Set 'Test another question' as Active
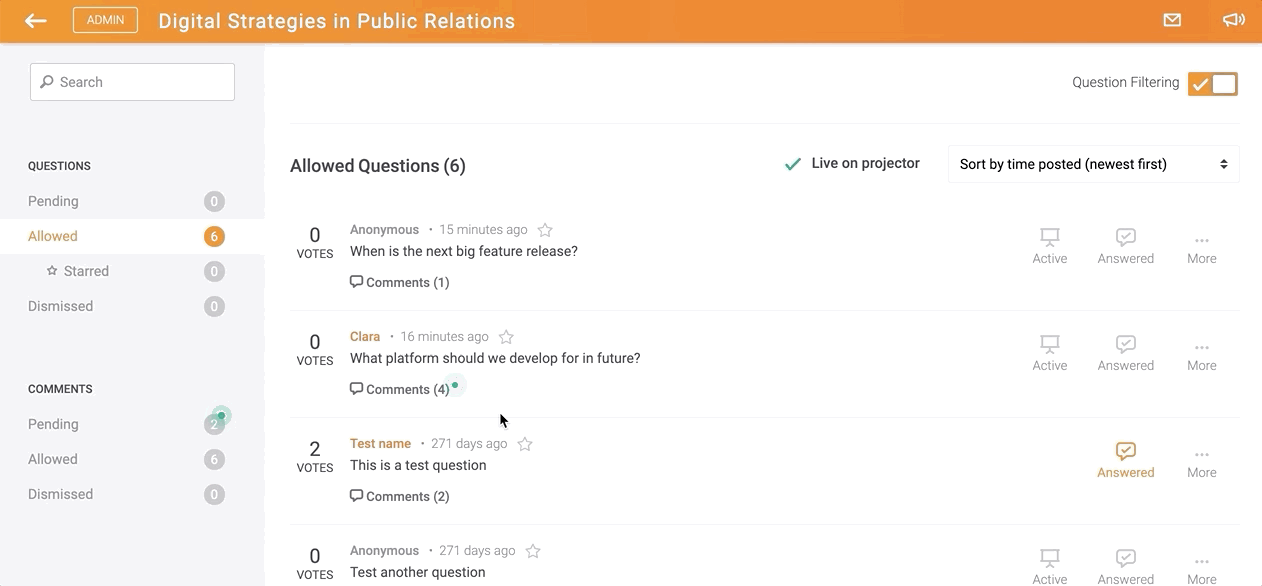The height and width of the screenshot is (586, 1262). click(1050, 566)
